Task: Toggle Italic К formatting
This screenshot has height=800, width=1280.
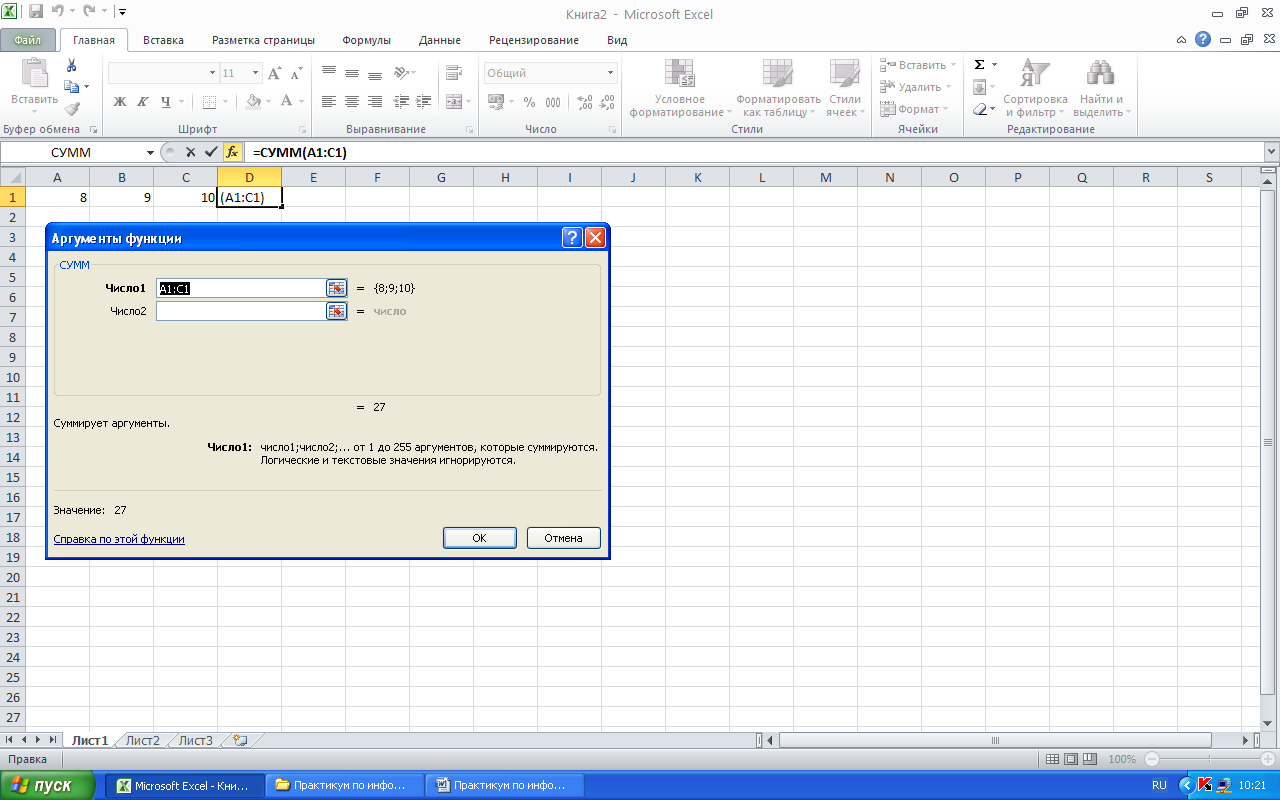Action: [x=143, y=101]
